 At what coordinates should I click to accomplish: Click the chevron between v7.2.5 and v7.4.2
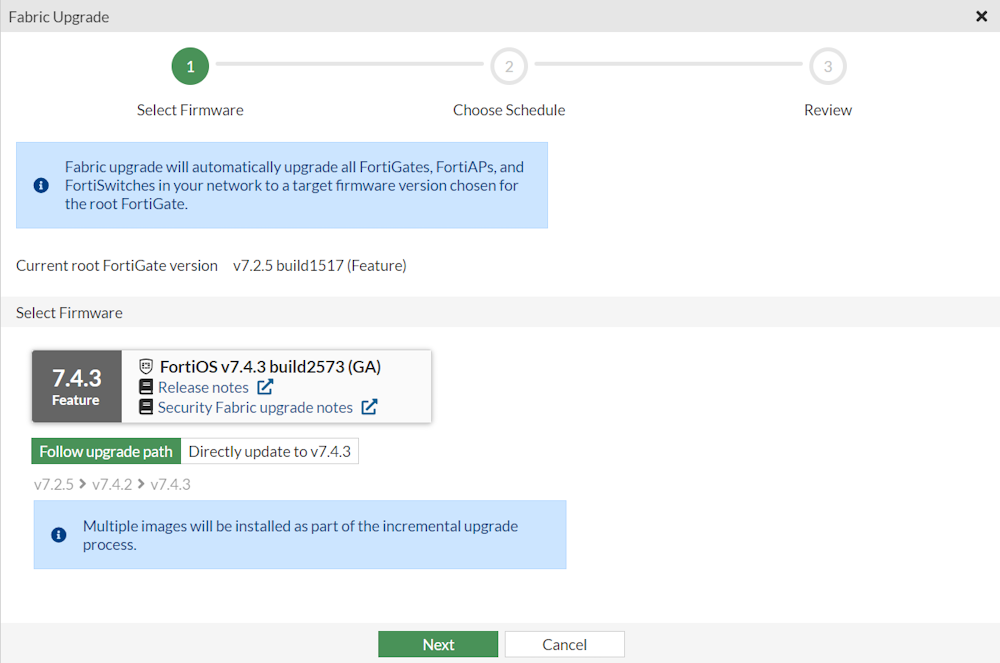click(83, 484)
